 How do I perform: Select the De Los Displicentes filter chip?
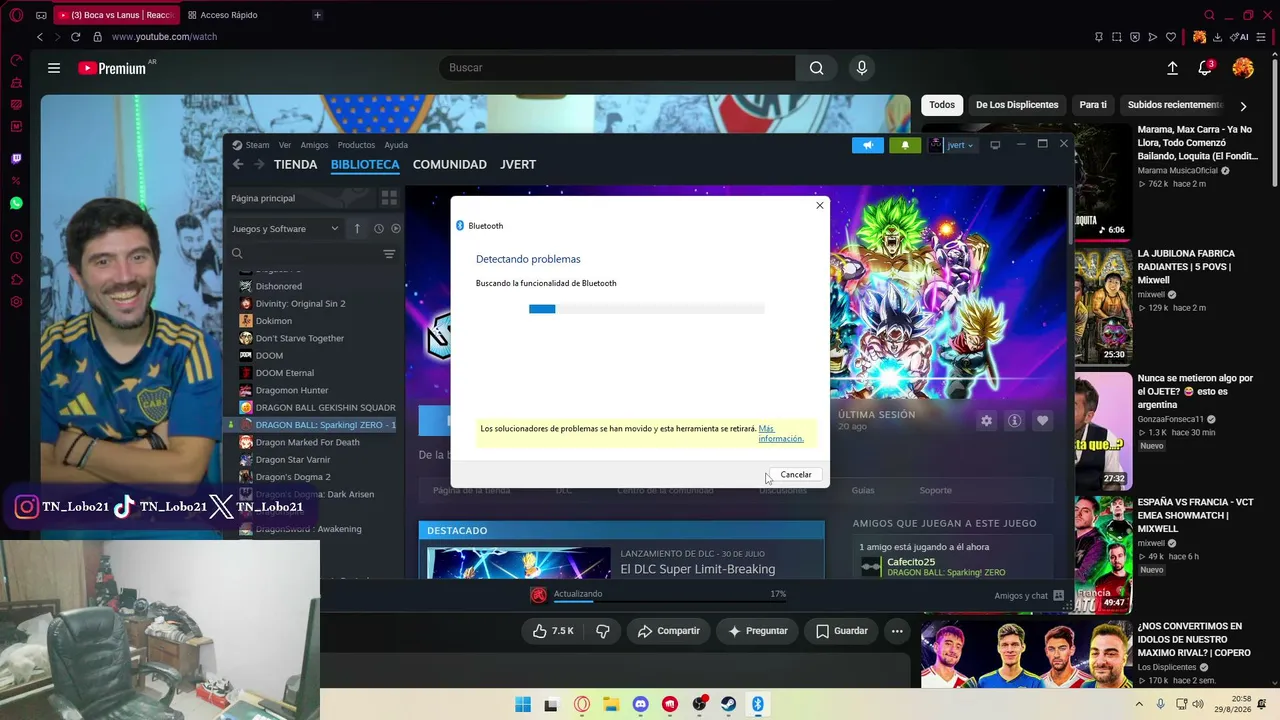click(x=1017, y=105)
